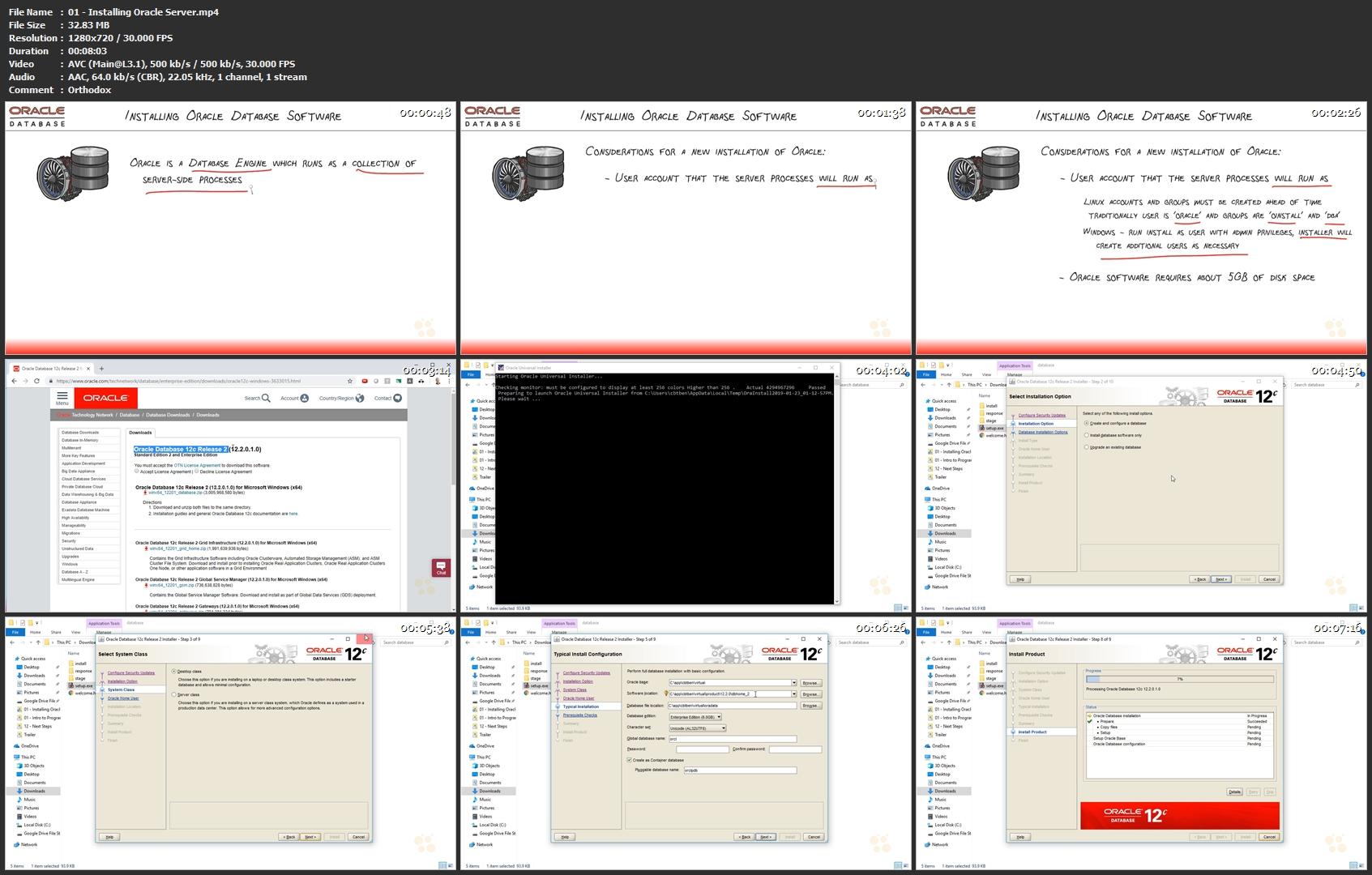This screenshot has height=875, width=1372.
Task: Open Chrome's three-dot menu in the browser frame
Action: click(448, 381)
